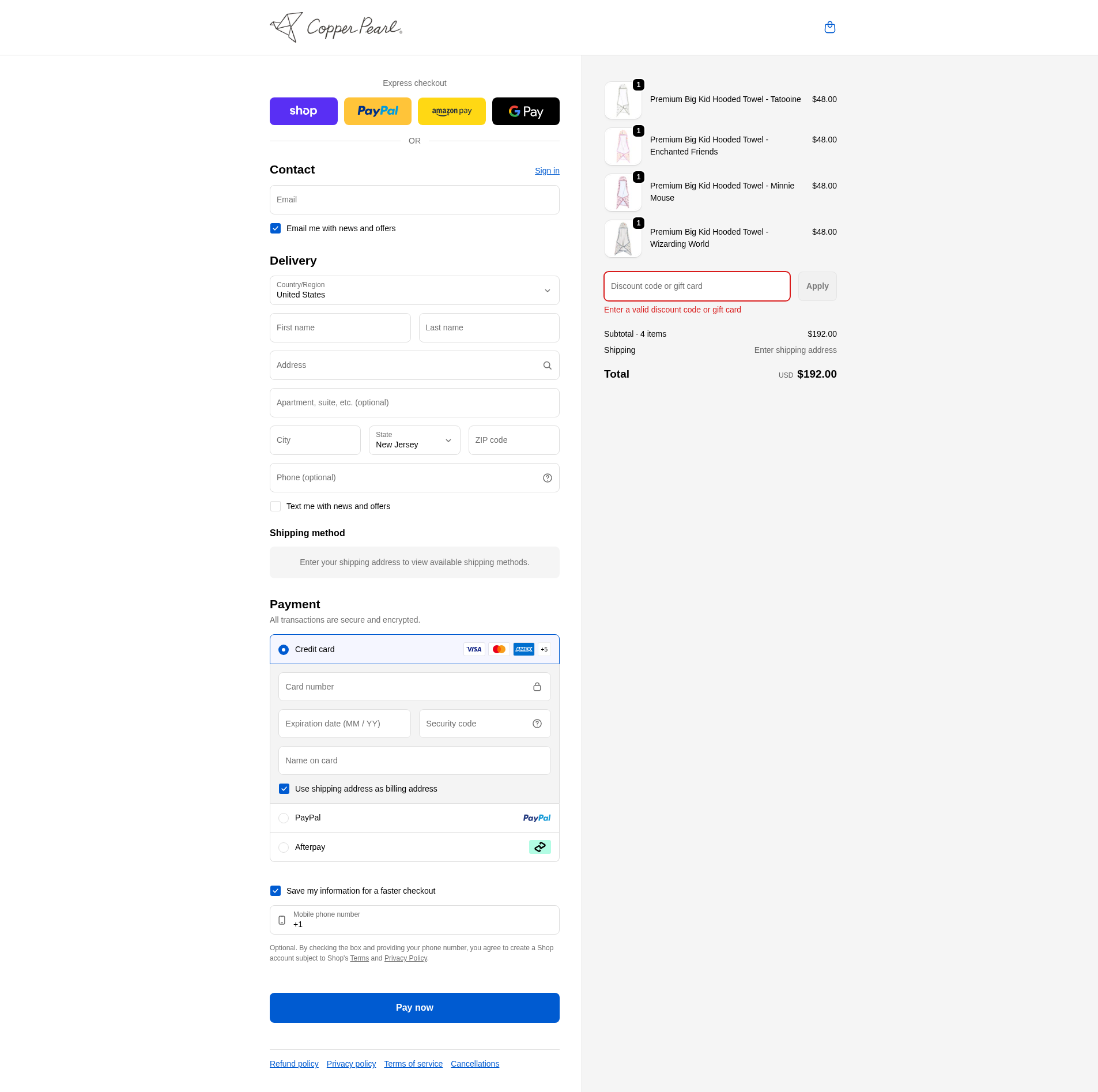Uncheck Email me with news and offers
1098x1092 pixels.
tap(276, 228)
